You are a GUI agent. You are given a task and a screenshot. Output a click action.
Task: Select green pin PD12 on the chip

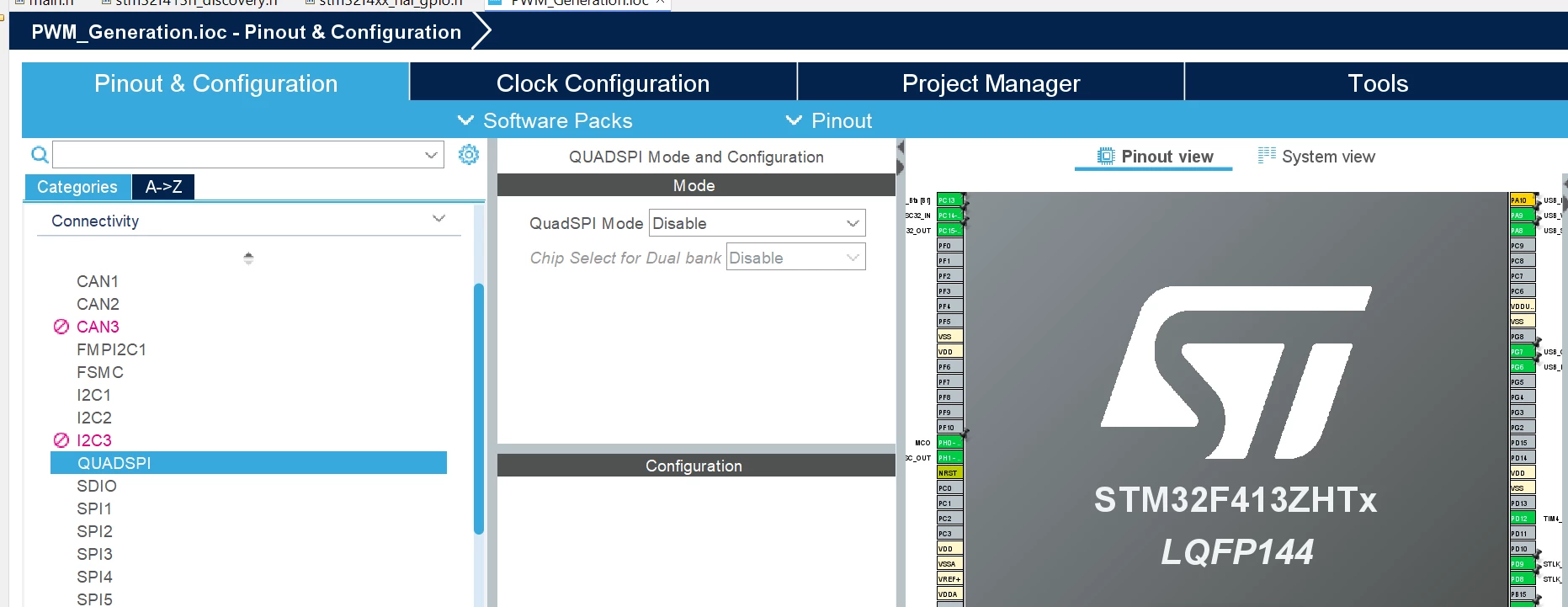[1523, 519]
